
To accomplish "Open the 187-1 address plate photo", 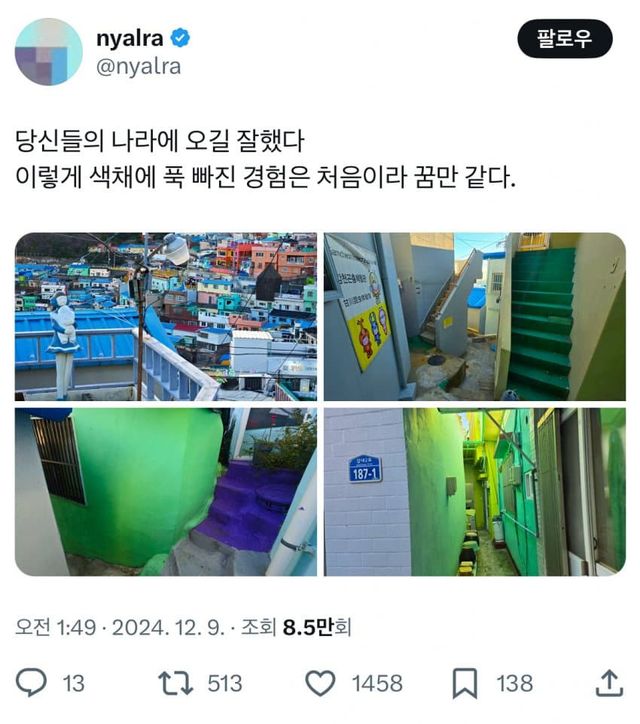I will [475, 492].
